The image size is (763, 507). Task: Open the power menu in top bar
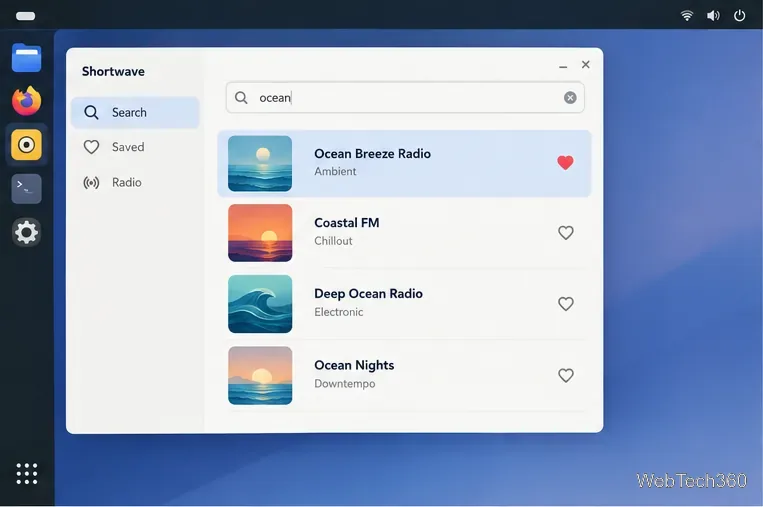(x=739, y=16)
